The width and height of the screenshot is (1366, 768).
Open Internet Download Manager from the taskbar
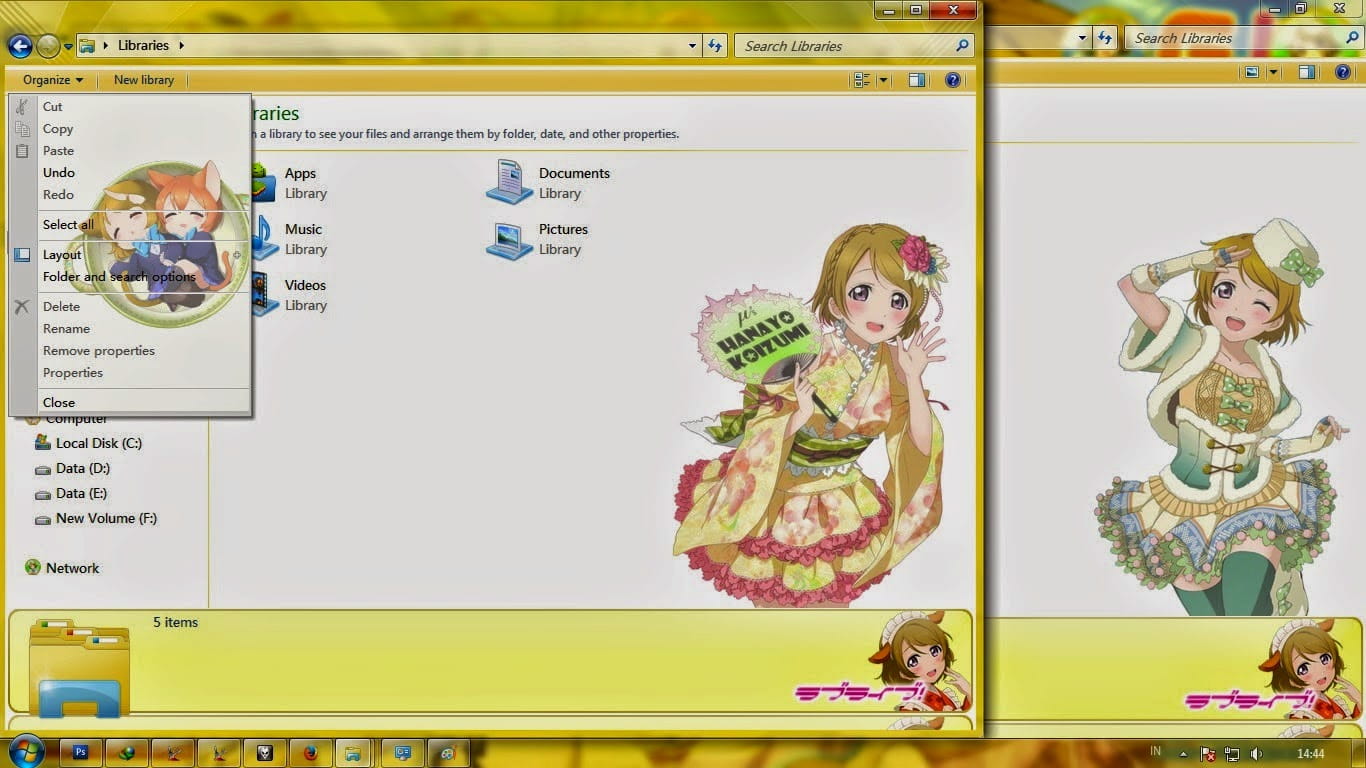(126, 752)
